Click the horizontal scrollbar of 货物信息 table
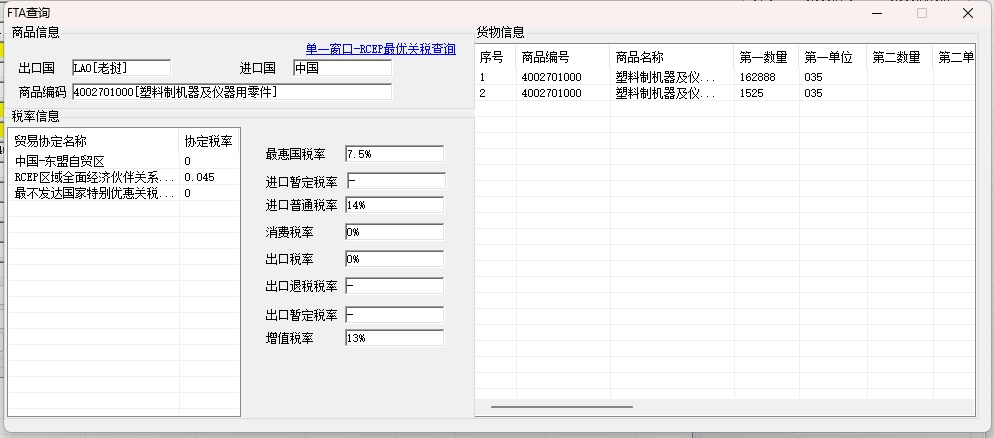The height and width of the screenshot is (438, 994). point(562,406)
